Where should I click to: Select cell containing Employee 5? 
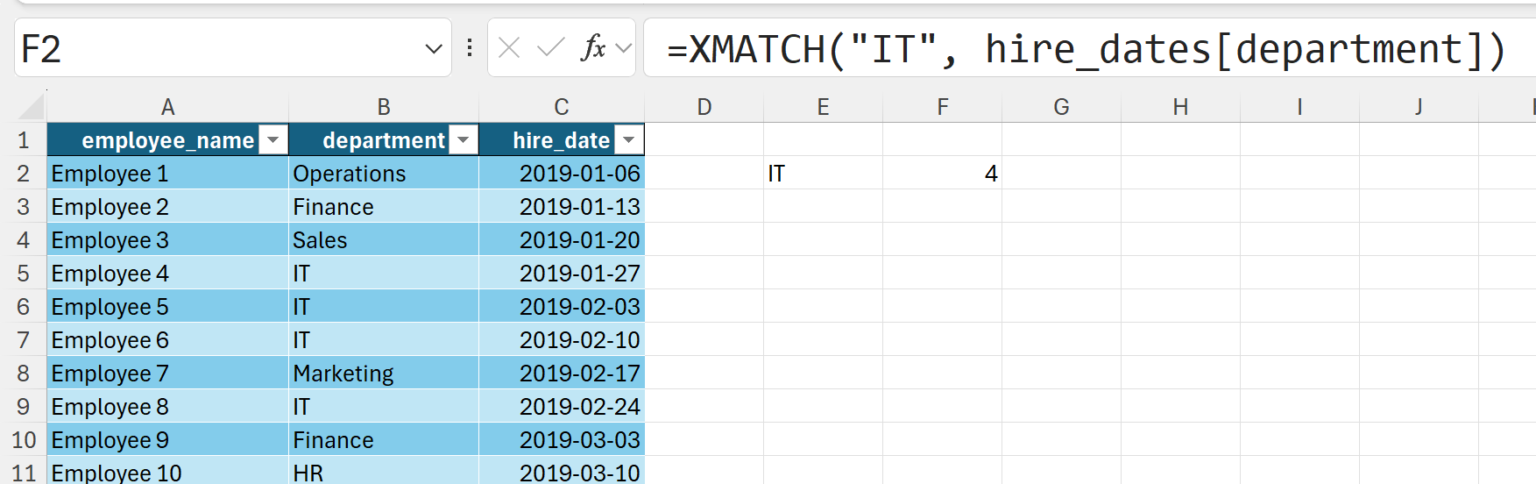coord(168,306)
